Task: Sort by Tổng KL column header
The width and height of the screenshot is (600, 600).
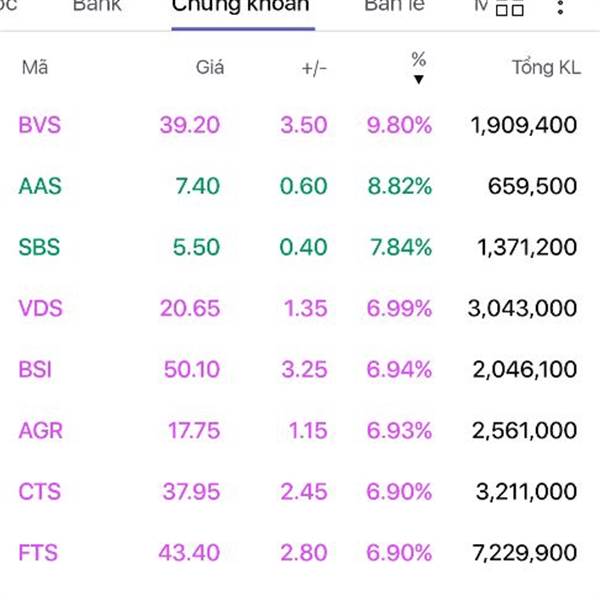Action: pyautogui.click(x=546, y=67)
